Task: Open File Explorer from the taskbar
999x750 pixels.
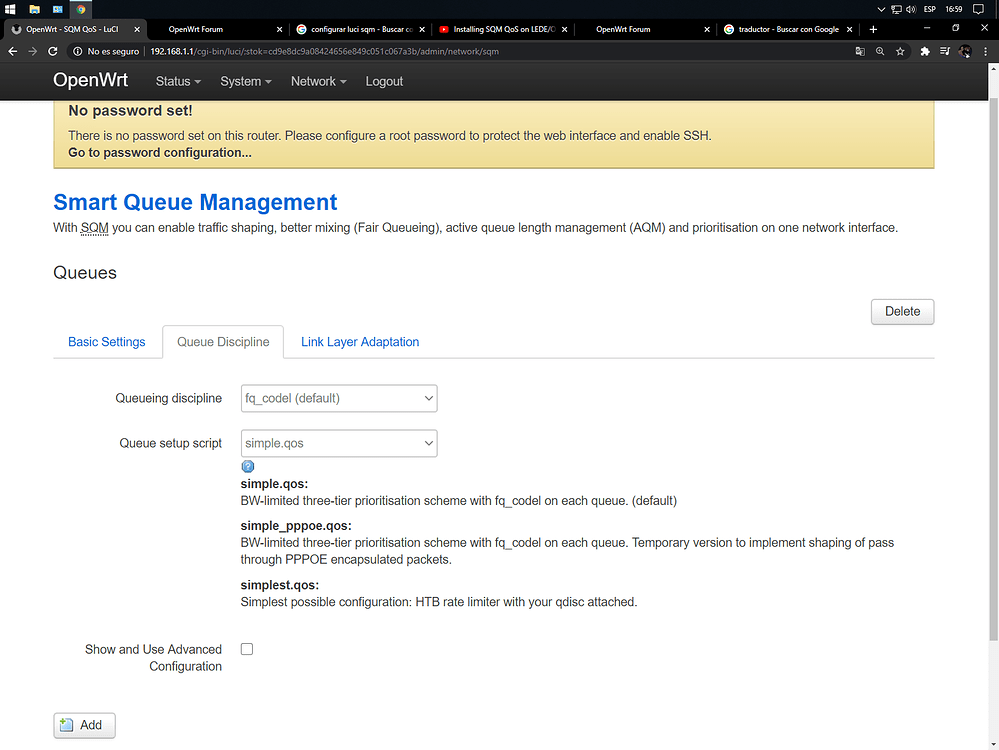Action: click(x=34, y=9)
